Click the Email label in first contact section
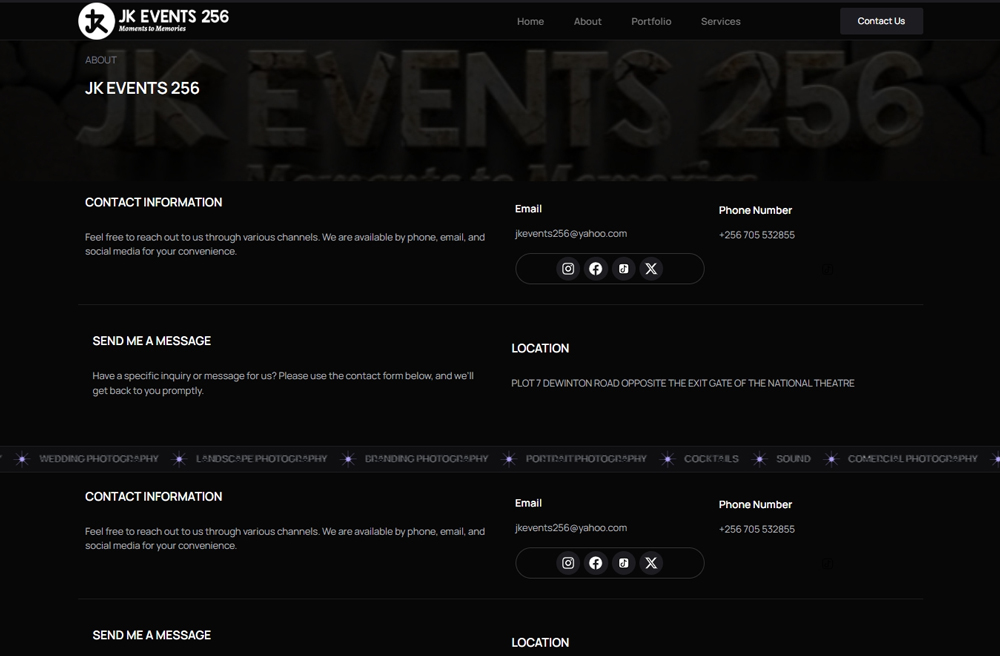Image resolution: width=1000 pixels, height=656 pixels. pyautogui.click(x=528, y=208)
